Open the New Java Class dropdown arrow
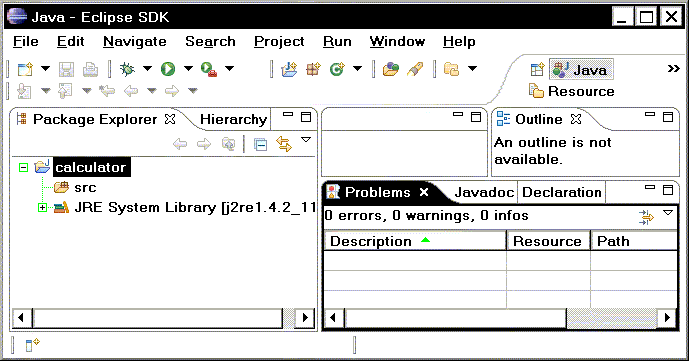This screenshot has width=689, height=361. click(358, 69)
